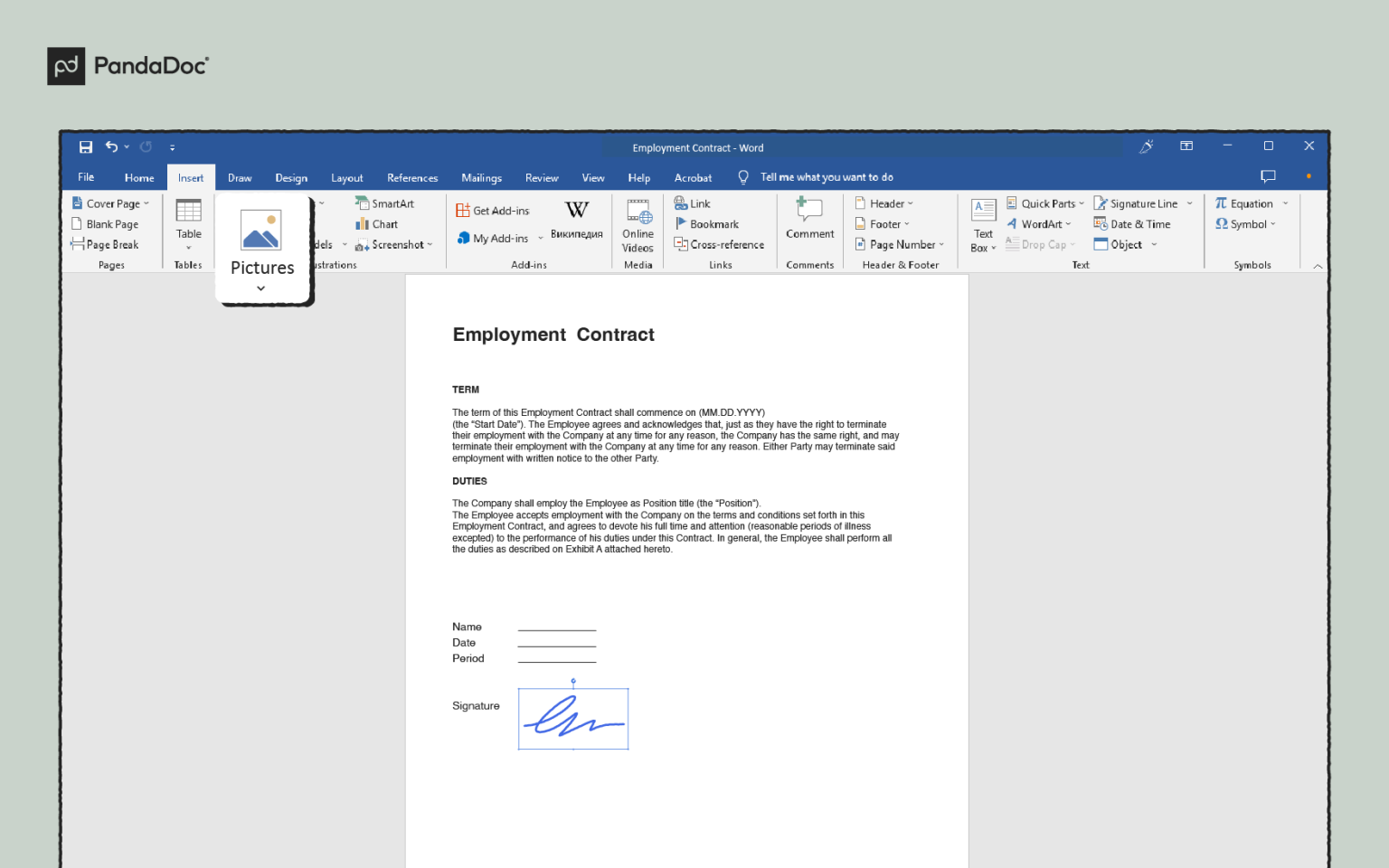This screenshot has height=868, width=1389.
Task: Open the Wikipedia add-in
Action: tap(576, 220)
